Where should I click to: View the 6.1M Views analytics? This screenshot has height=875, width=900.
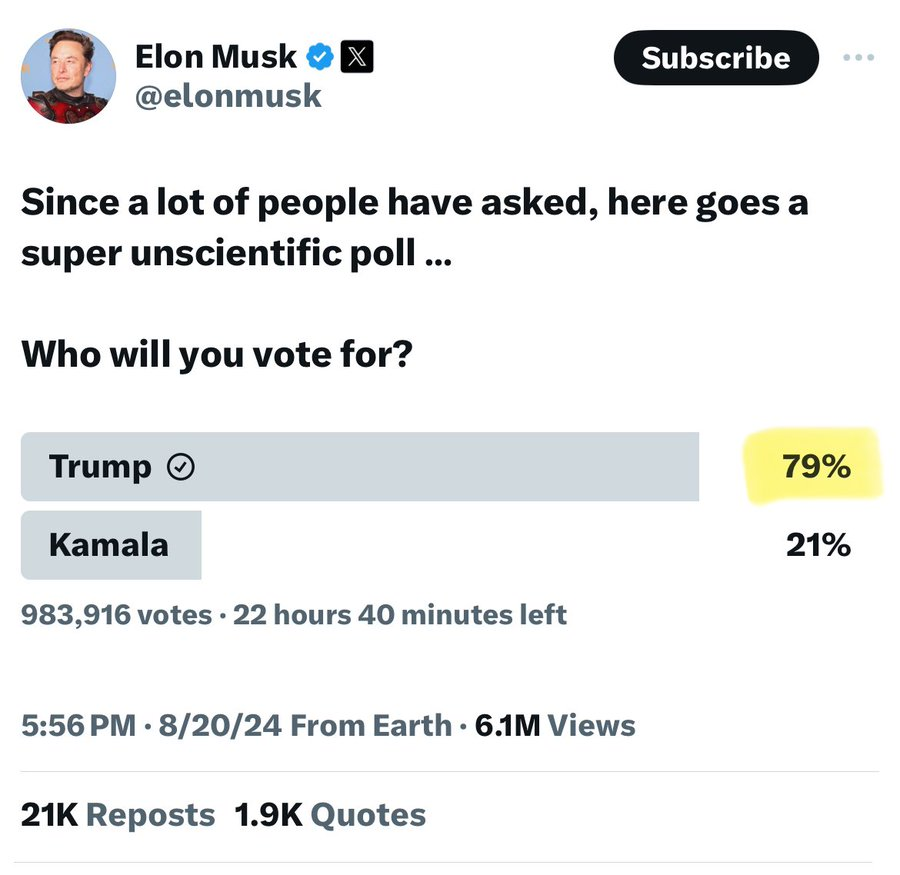click(555, 725)
